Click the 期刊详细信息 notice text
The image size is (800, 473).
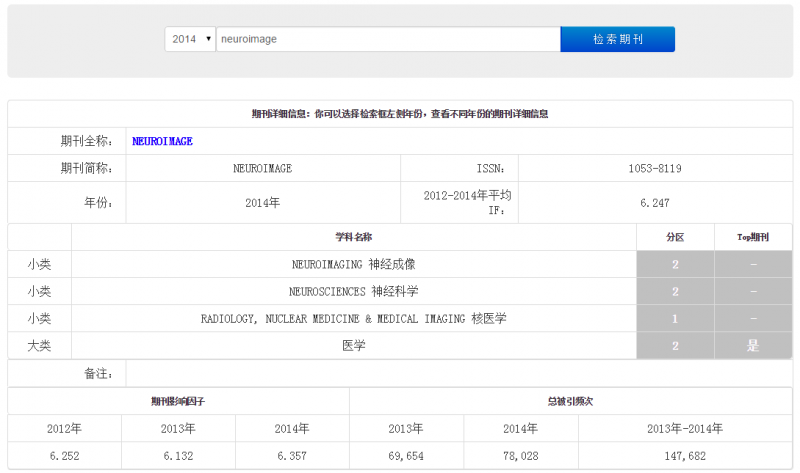pos(400,114)
